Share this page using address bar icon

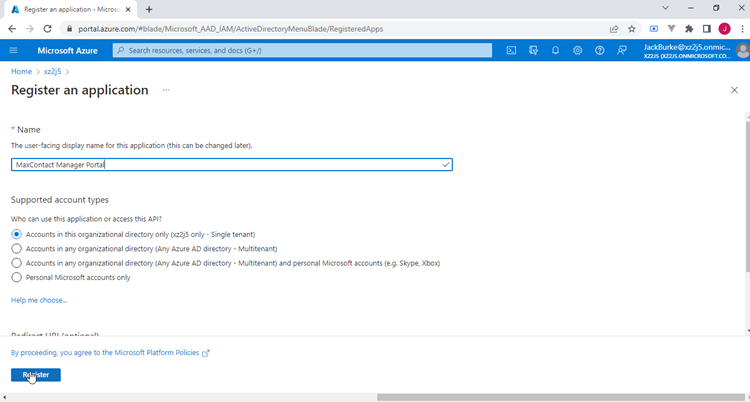614,29
